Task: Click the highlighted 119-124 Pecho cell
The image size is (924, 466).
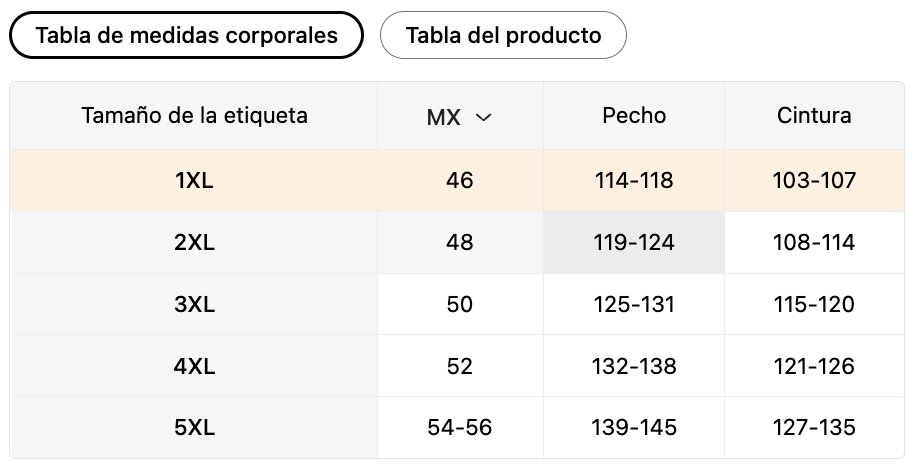Action: tap(634, 242)
